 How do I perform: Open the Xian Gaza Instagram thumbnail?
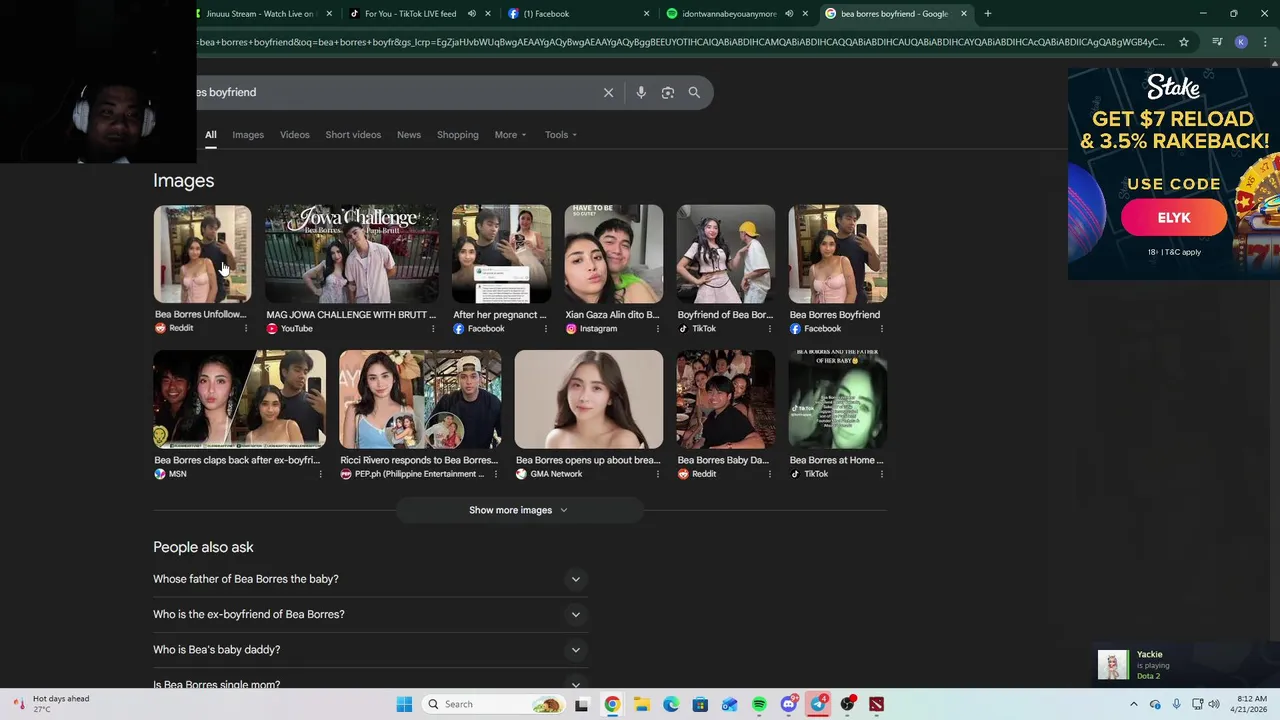click(x=613, y=254)
